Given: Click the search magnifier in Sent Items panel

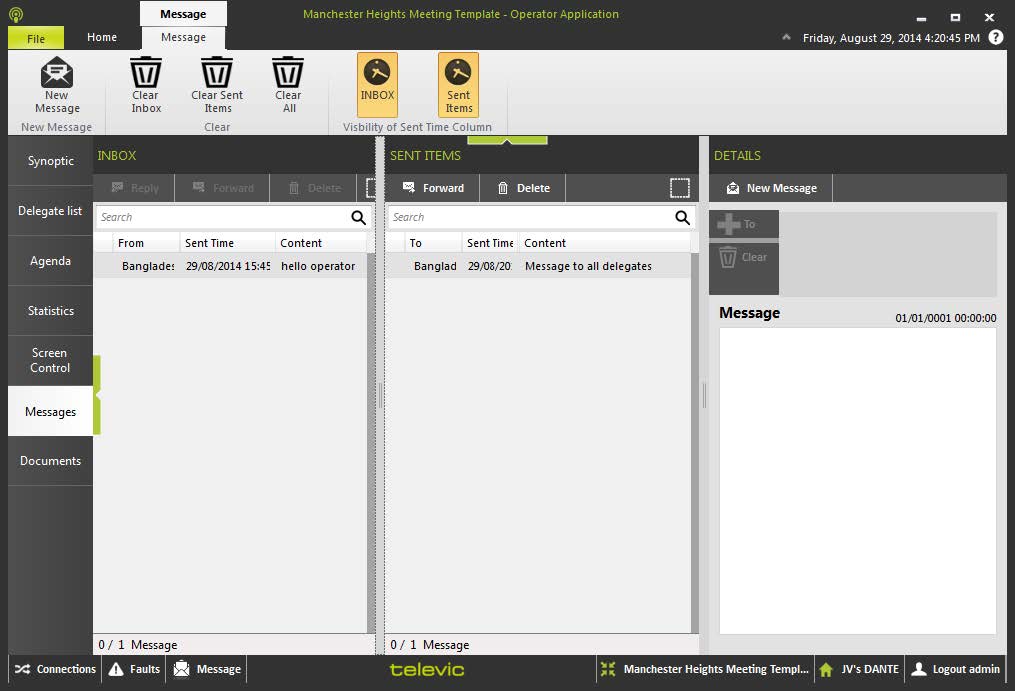Looking at the screenshot, I should [x=682, y=217].
